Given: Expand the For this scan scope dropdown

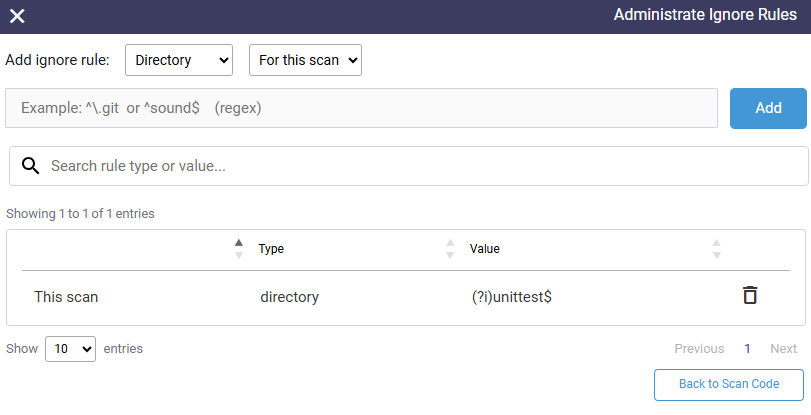Looking at the screenshot, I should pyautogui.click(x=305, y=60).
